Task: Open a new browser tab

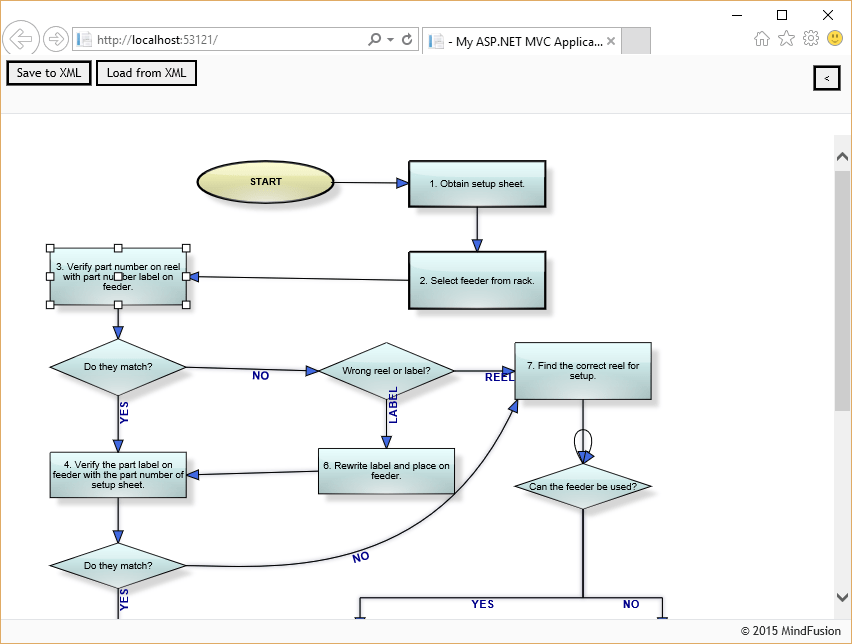Action: click(636, 41)
